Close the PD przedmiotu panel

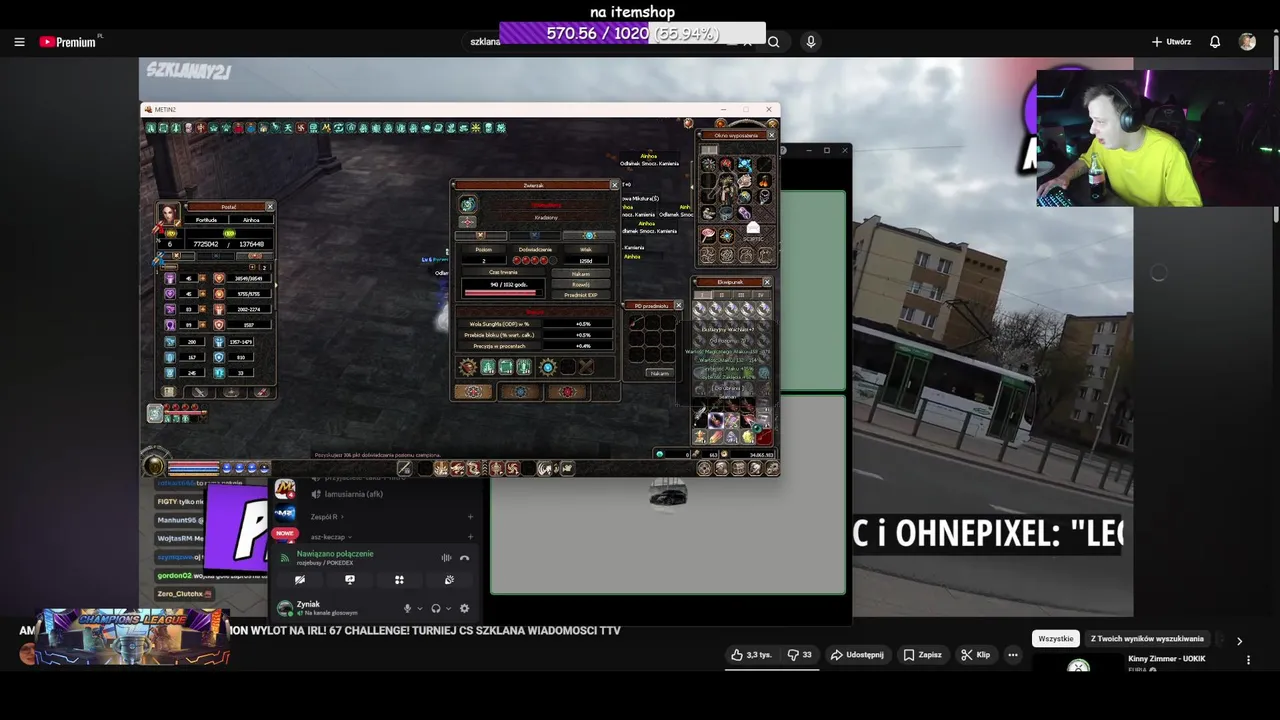678,305
